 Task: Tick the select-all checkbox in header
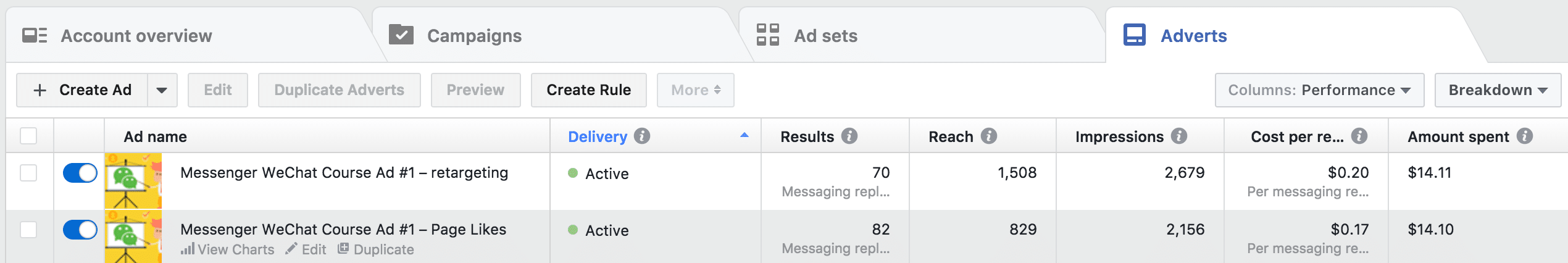click(x=28, y=136)
